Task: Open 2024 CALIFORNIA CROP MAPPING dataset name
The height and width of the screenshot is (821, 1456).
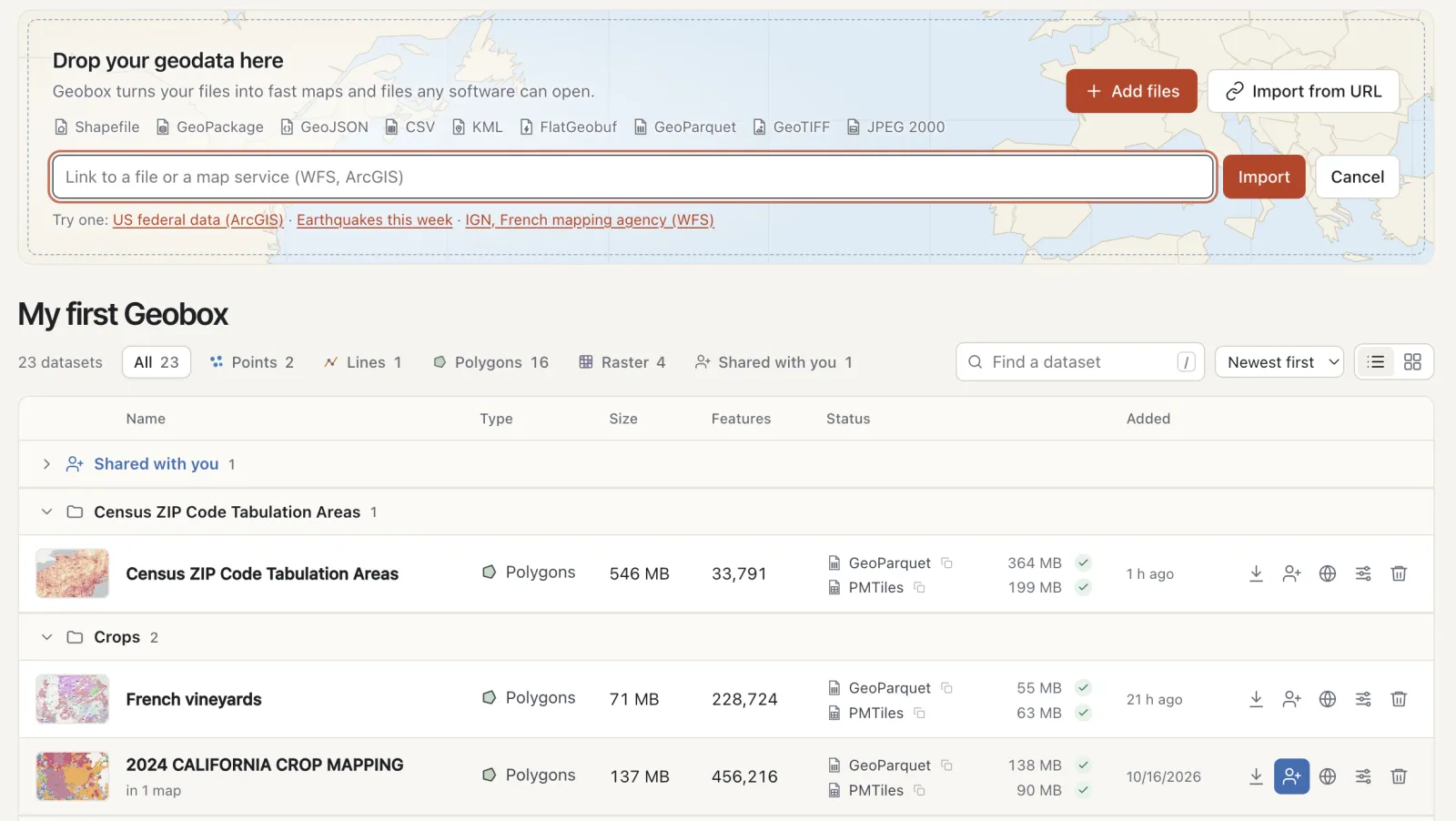Action: (265, 765)
